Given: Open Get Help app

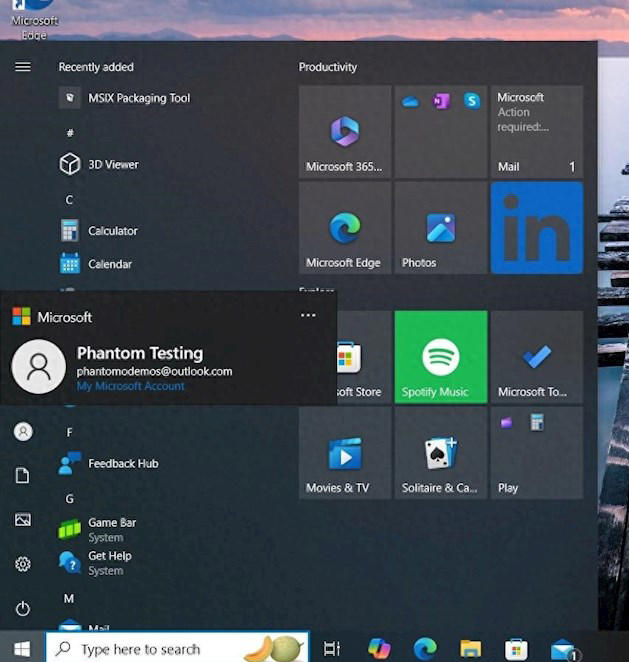Looking at the screenshot, I should pos(96,563).
